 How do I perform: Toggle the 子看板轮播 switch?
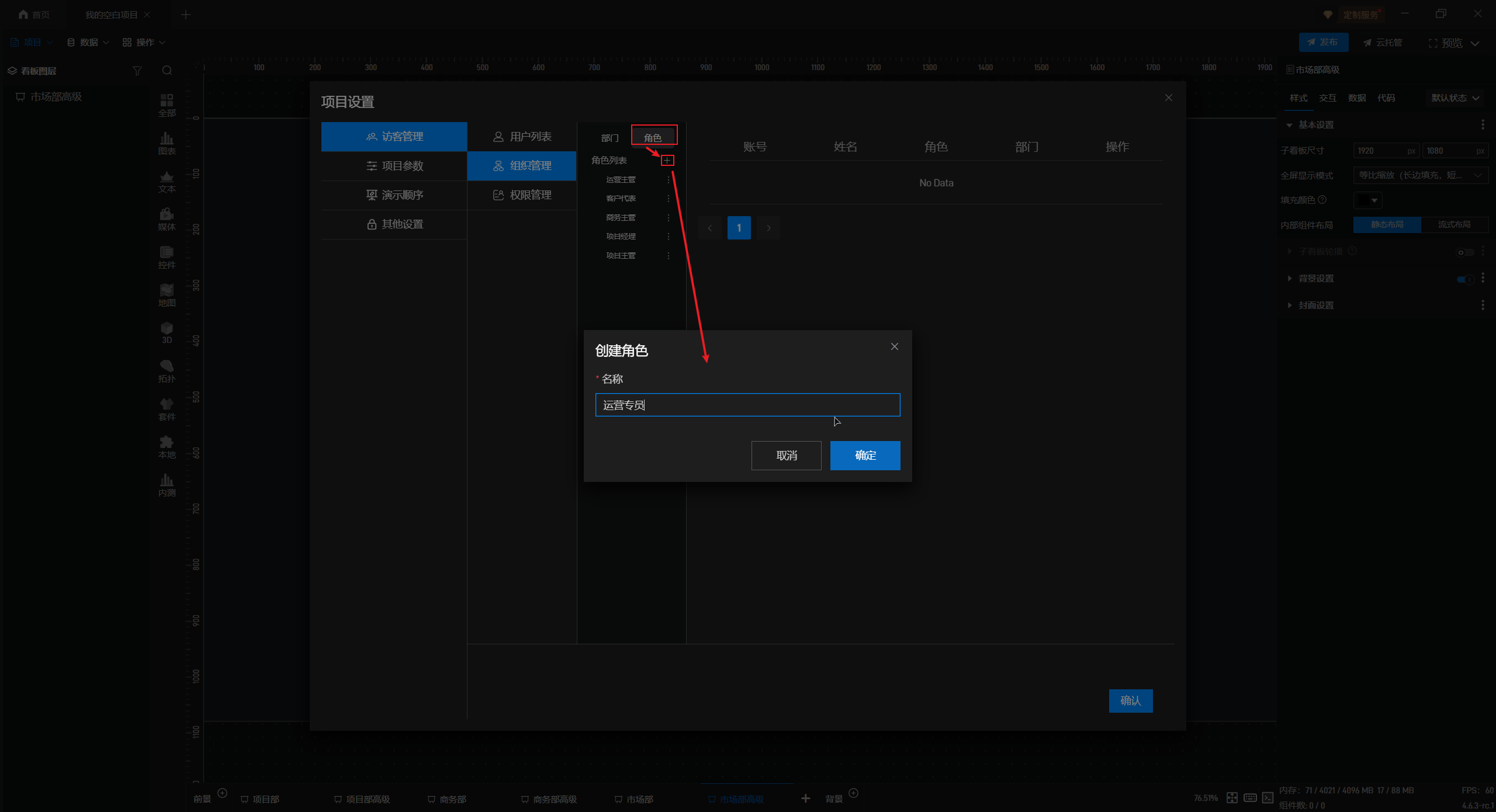1464,252
